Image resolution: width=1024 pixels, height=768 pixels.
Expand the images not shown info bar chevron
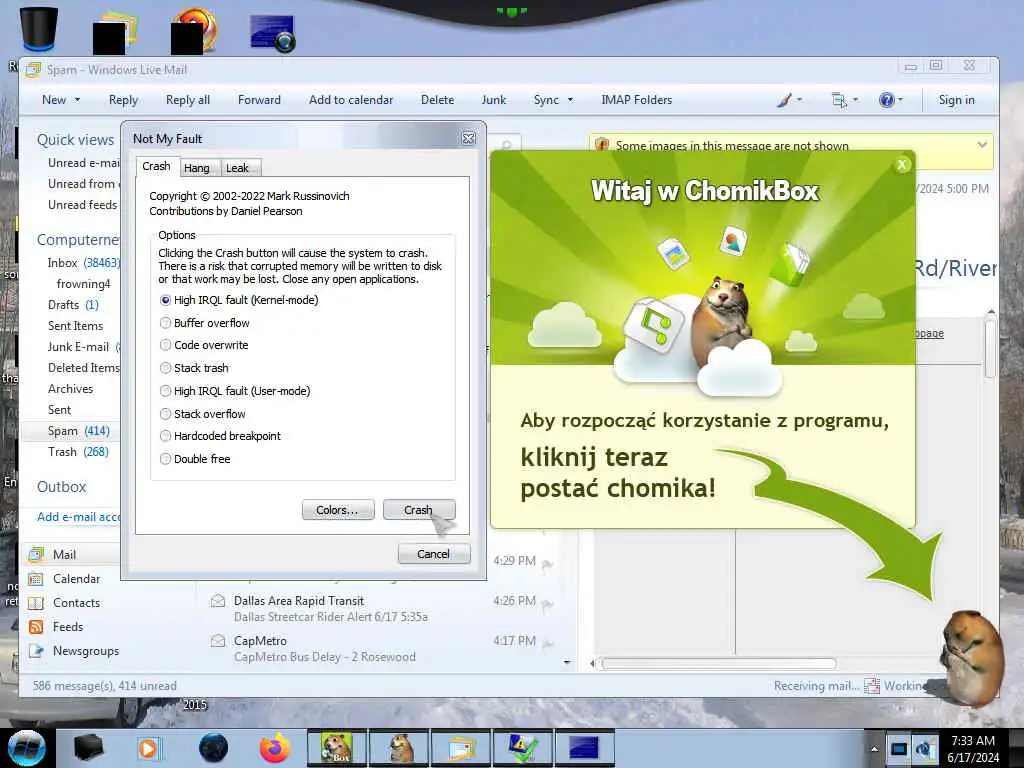click(x=982, y=144)
